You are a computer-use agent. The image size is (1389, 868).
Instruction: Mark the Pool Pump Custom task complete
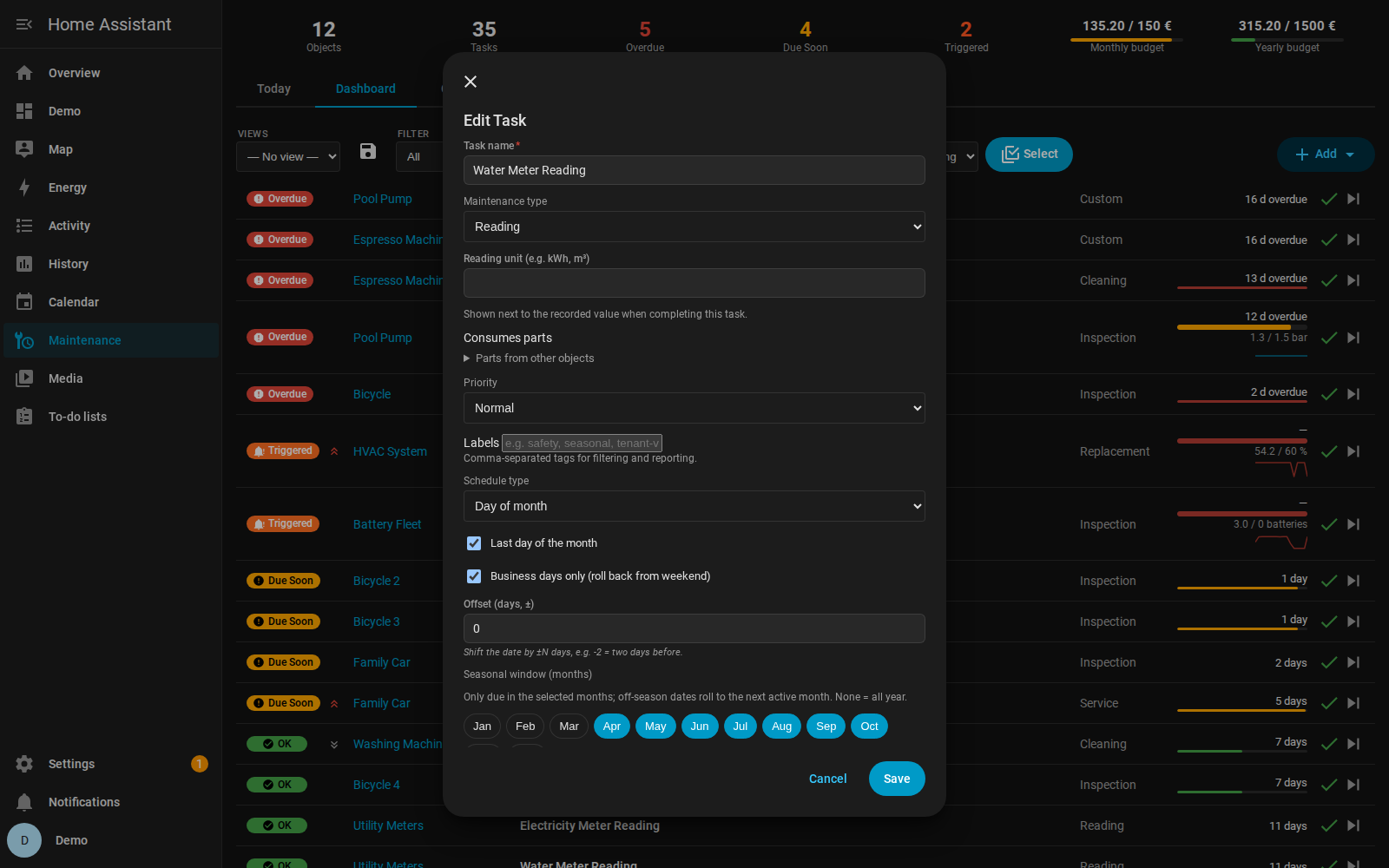[x=1329, y=199]
